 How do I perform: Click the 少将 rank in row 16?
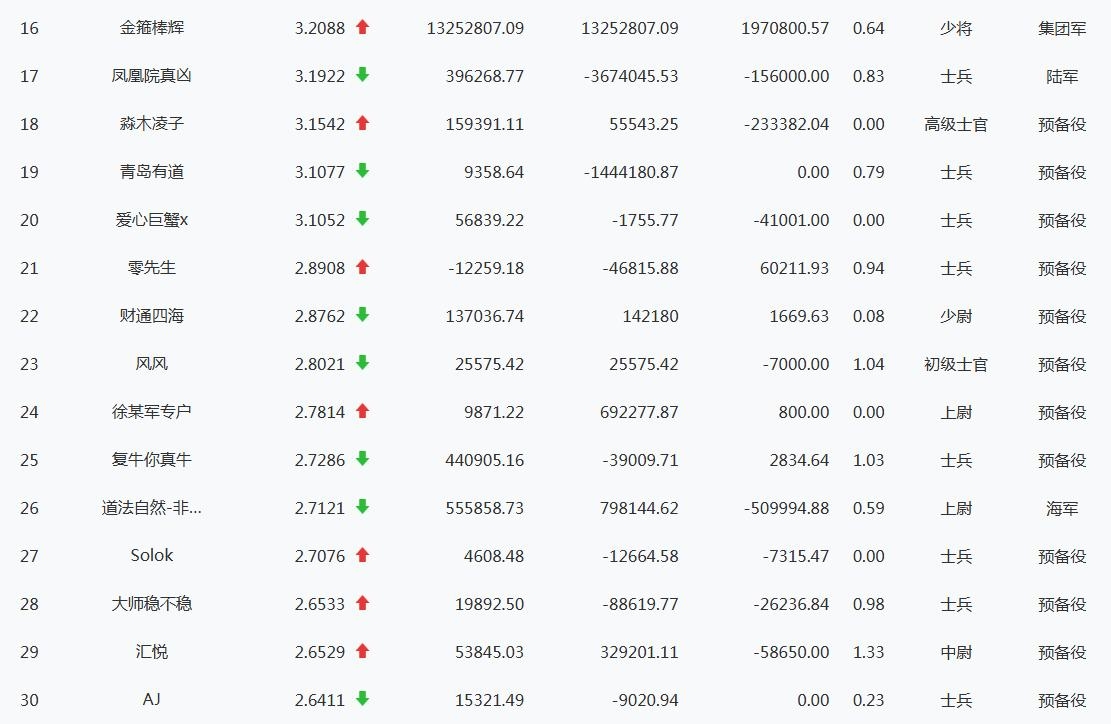click(956, 28)
